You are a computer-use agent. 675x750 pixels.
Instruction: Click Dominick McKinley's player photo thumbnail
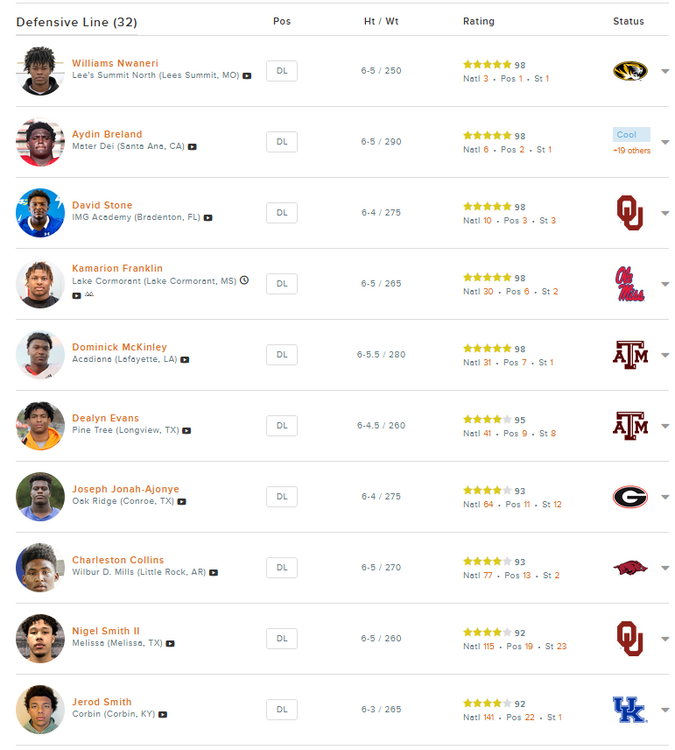40,355
